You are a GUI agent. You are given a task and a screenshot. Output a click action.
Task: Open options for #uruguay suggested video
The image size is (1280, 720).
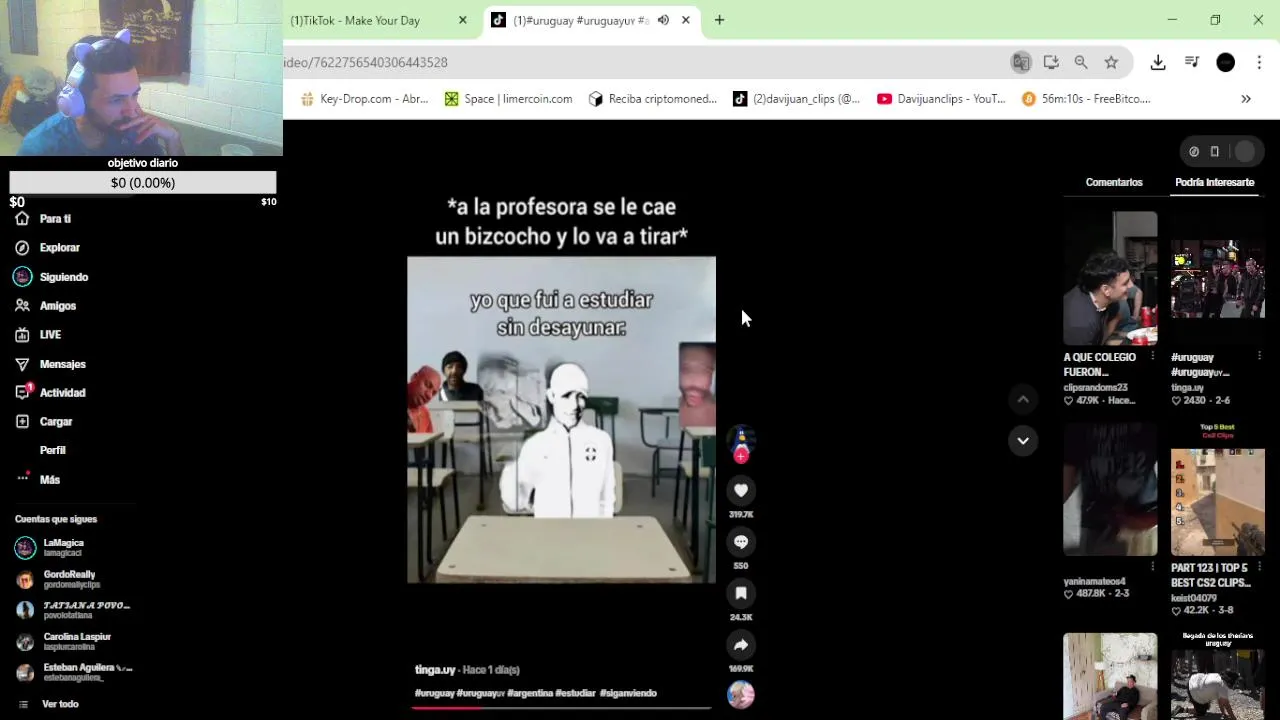[1259, 357]
